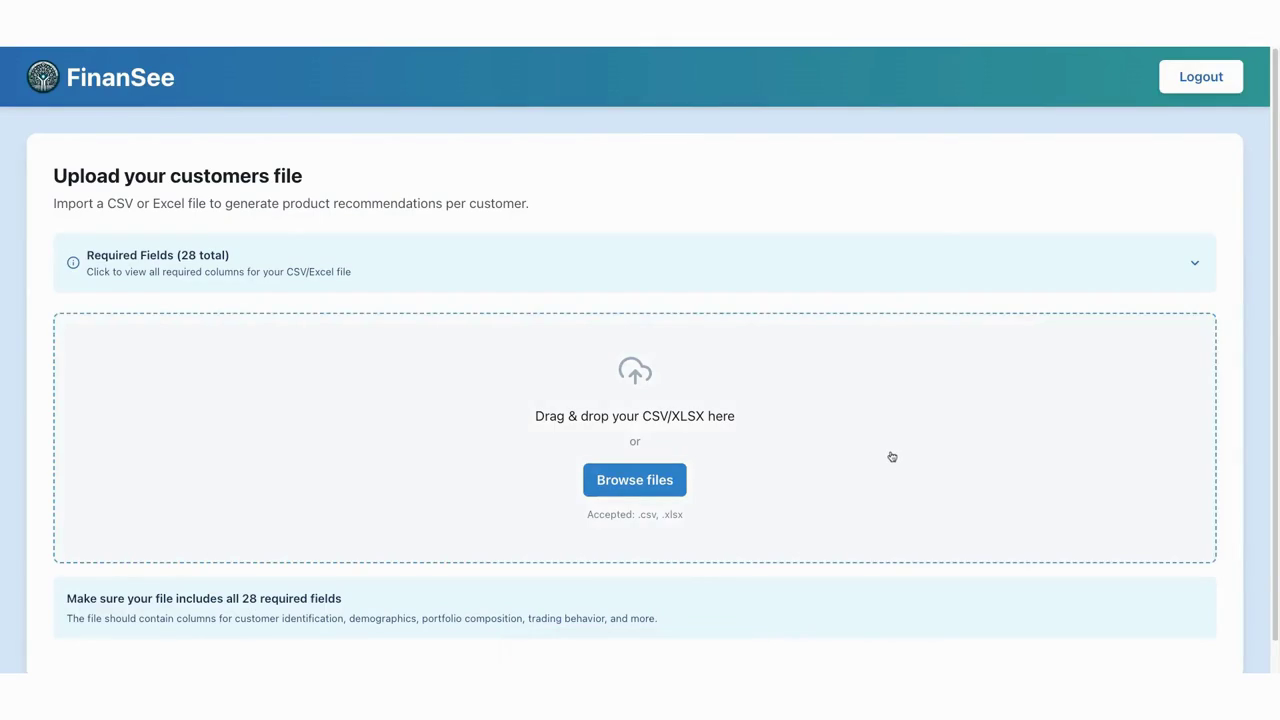Click the FinanSee brand name
Viewport: 1280px width, 720px height.
(x=121, y=77)
